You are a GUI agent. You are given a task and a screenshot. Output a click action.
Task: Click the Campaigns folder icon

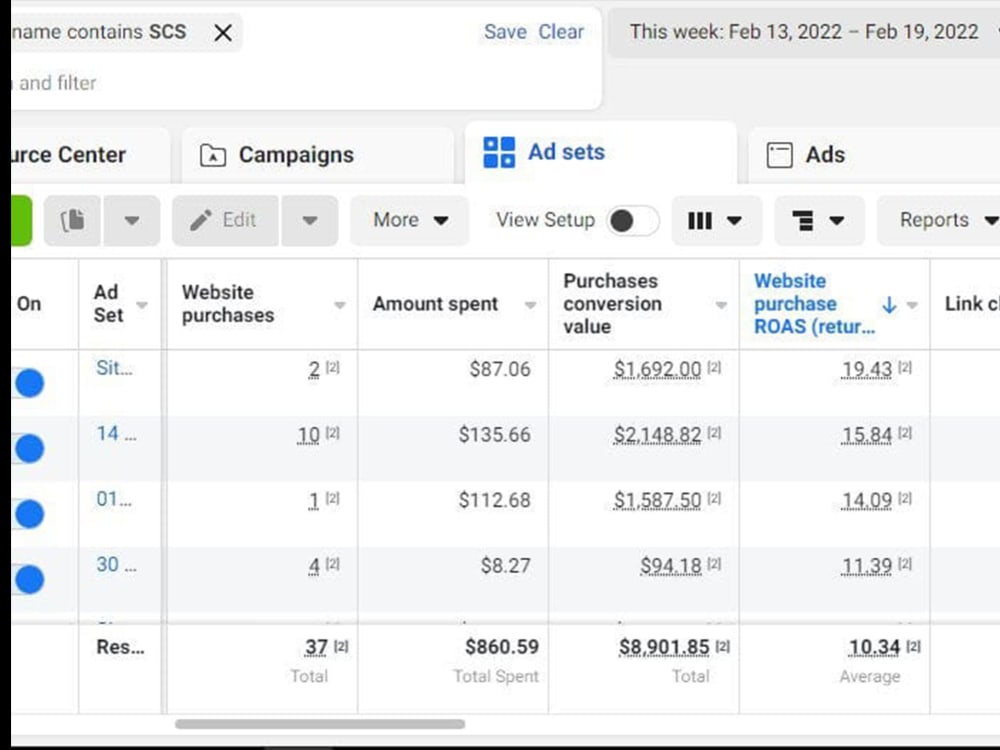coord(212,154)
